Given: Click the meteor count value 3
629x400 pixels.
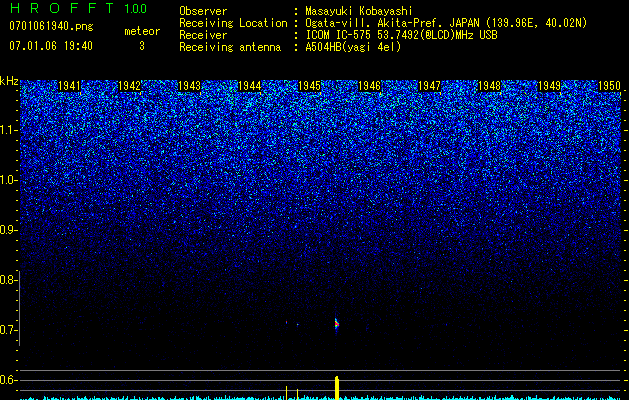Looking at the screenshot, I should tap(142, 46).
